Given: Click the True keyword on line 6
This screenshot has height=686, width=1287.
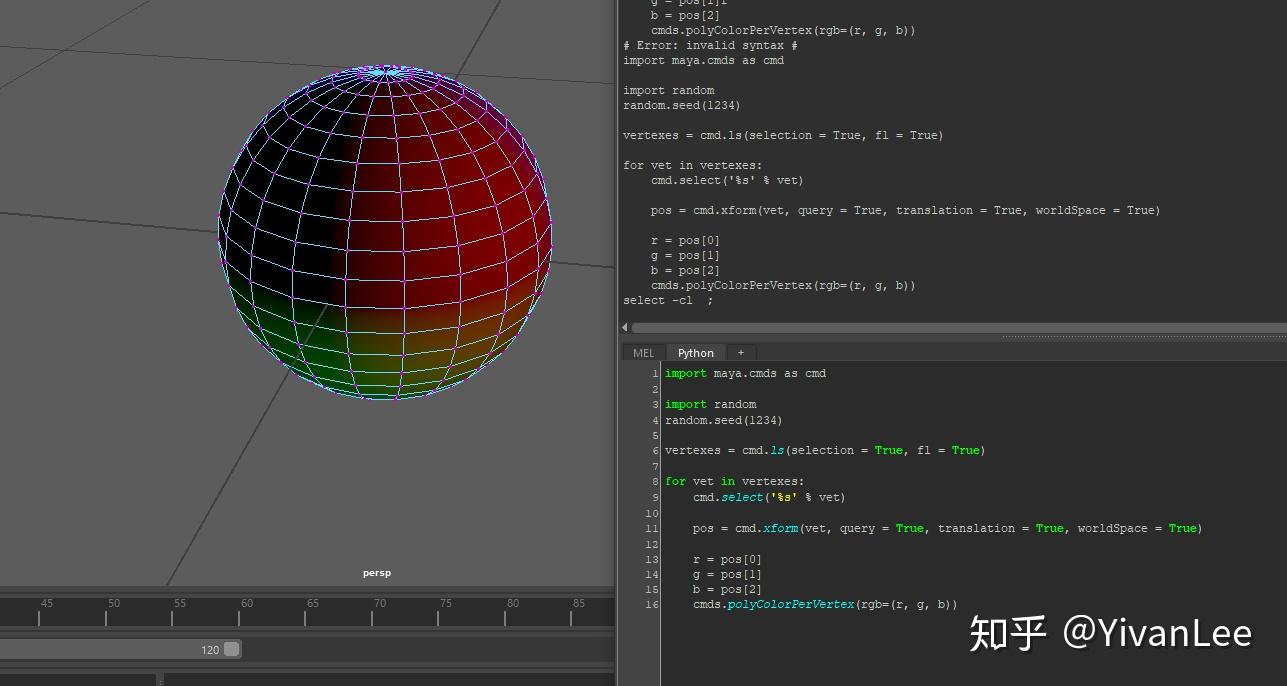Looking at the screenshot, I should coord(888,450).
